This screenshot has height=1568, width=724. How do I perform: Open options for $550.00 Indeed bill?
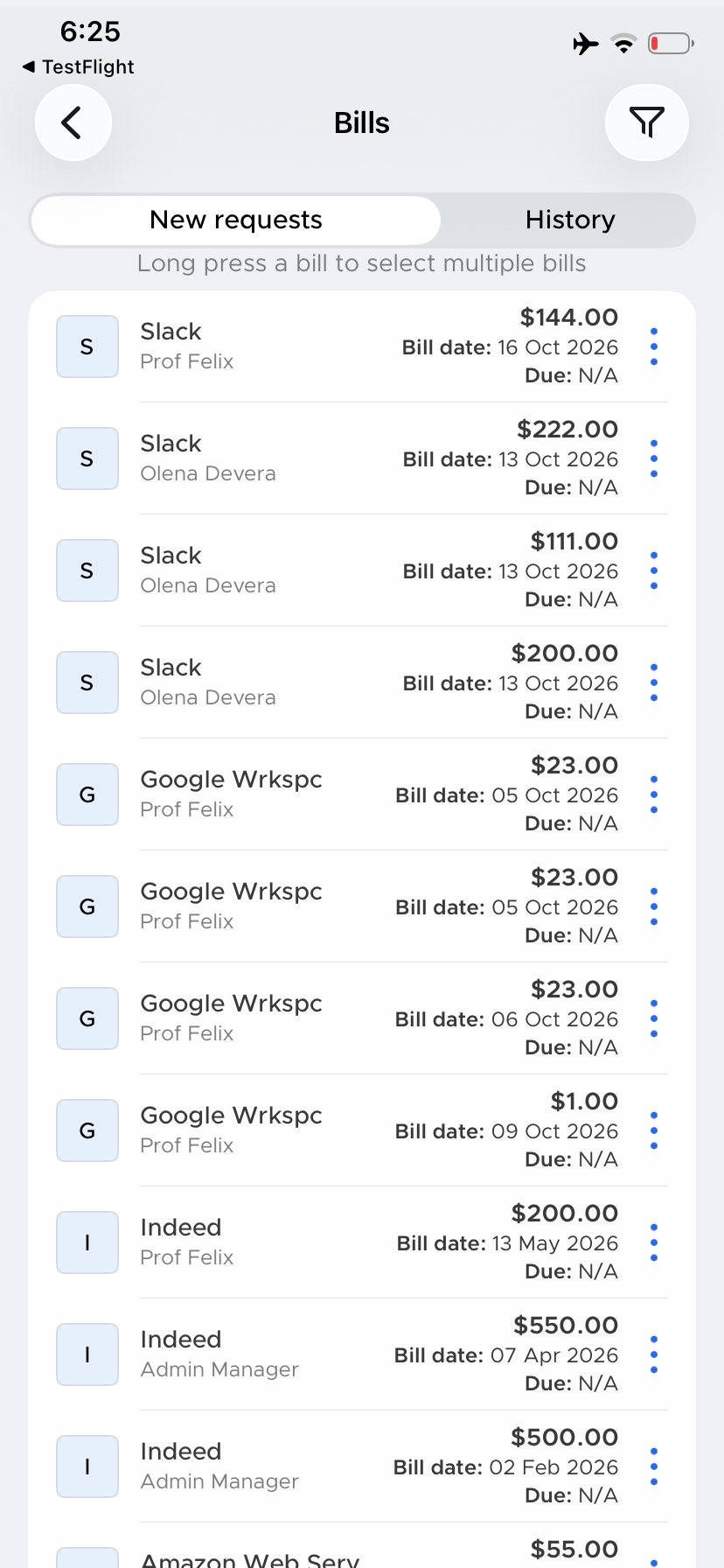654,1354
